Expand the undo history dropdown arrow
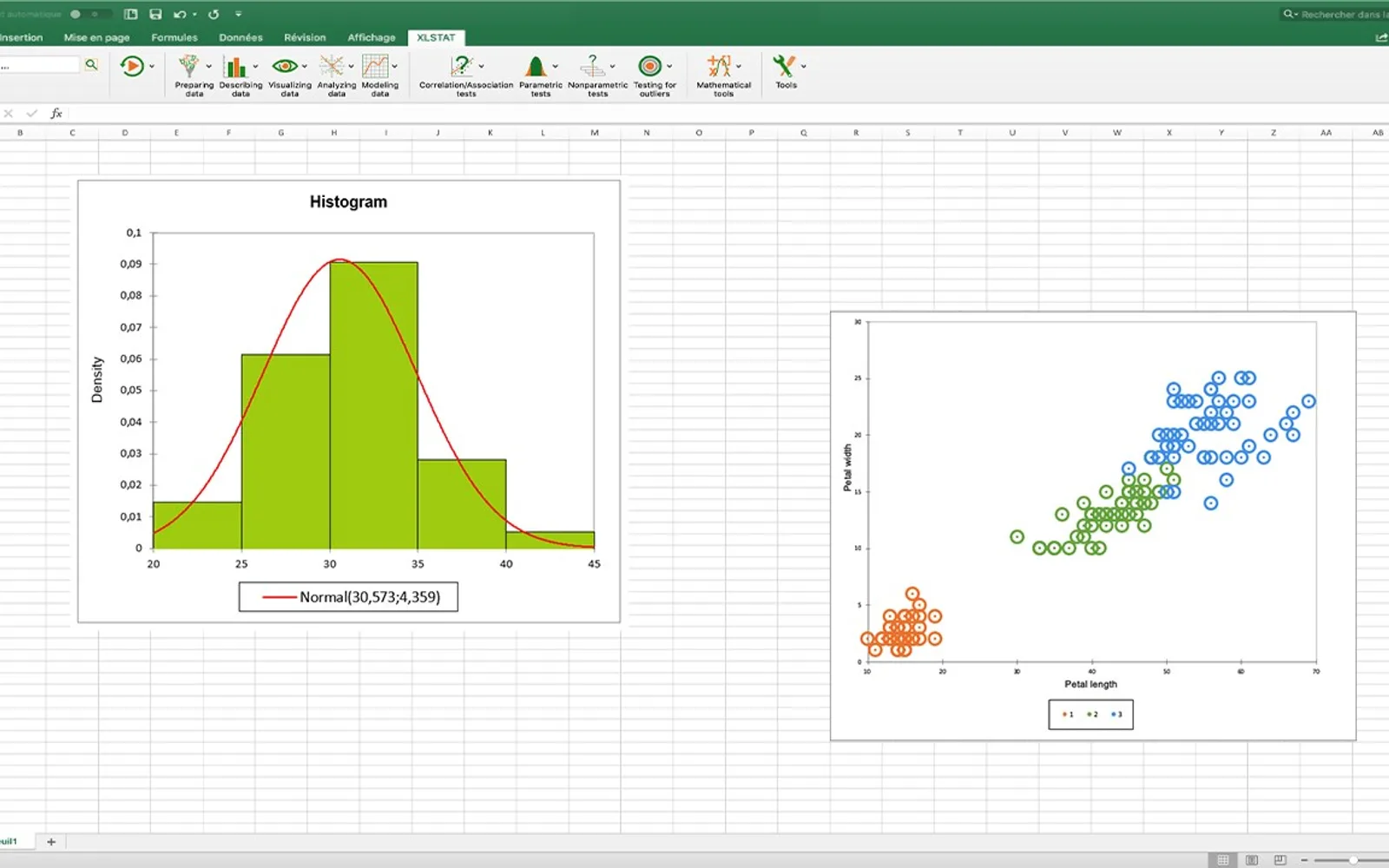The height and width of the screenshot is (868, 1389). click(194, 14)
